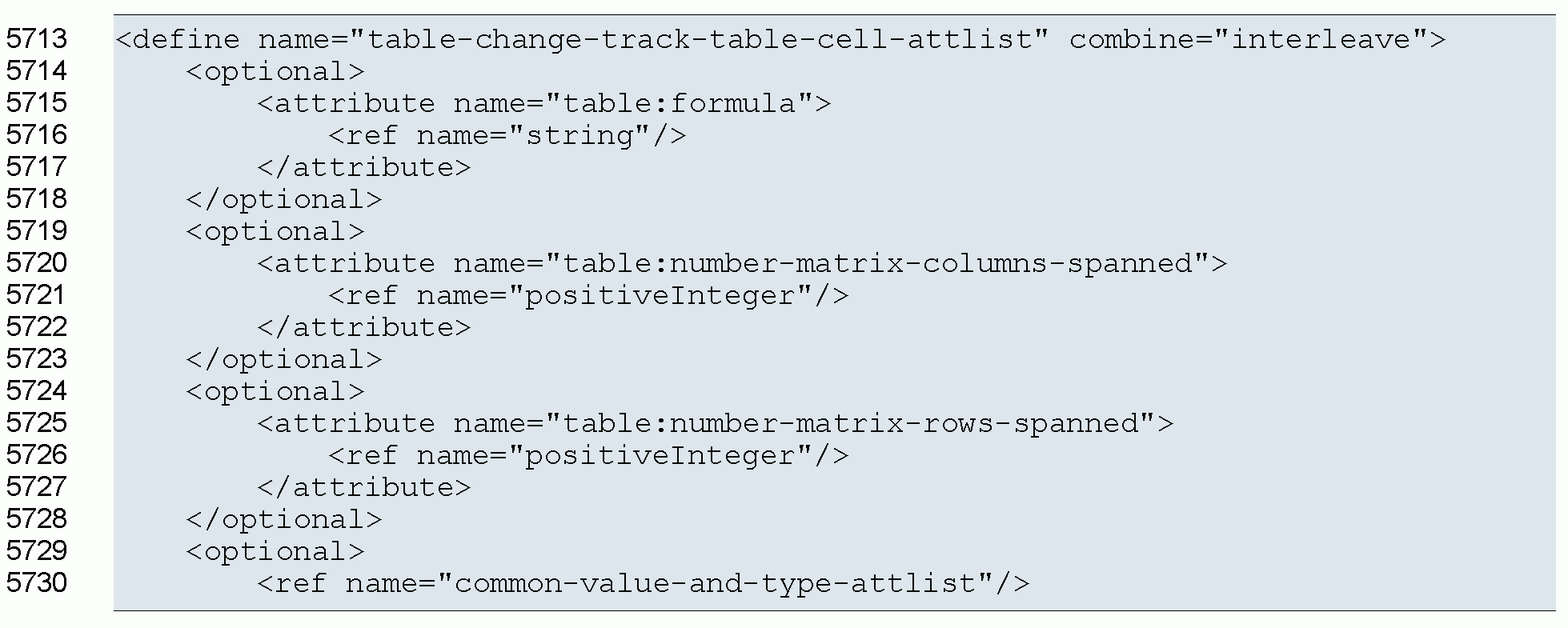The image size is (1568, 628).
Task: Click the positiveInteger ref on line 5726
Action: (x=588, y=455)
